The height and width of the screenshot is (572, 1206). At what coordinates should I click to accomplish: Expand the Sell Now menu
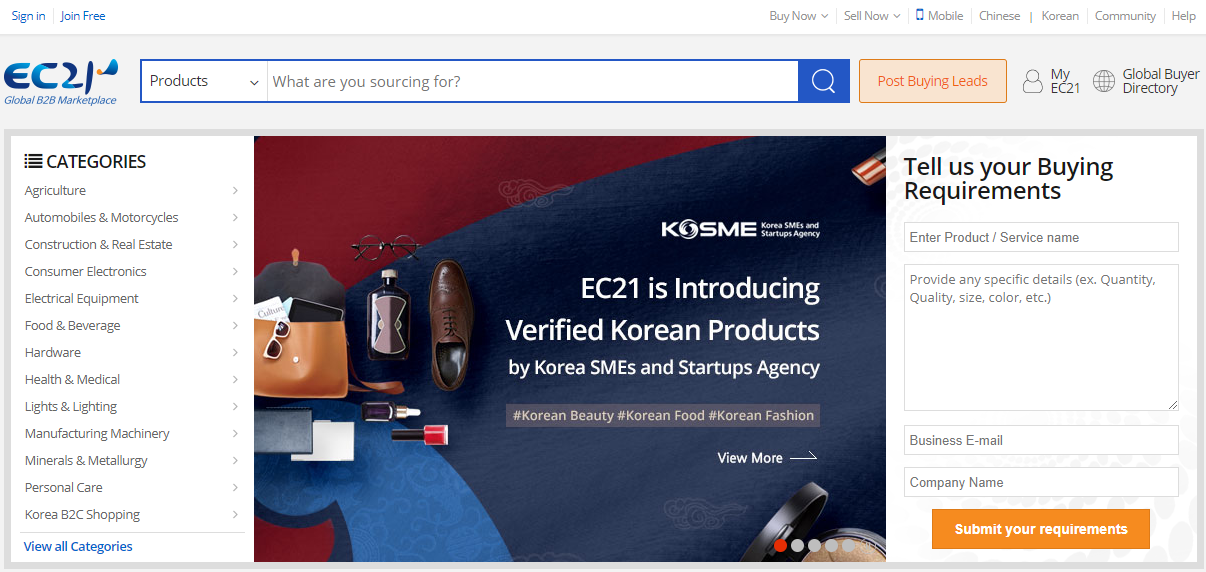click(x=872, y=16)
